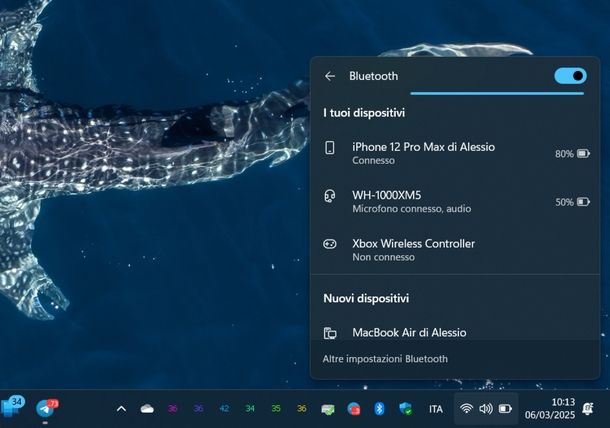Open Altre impostazioni Bluetooth link

(x=385, y=359)
